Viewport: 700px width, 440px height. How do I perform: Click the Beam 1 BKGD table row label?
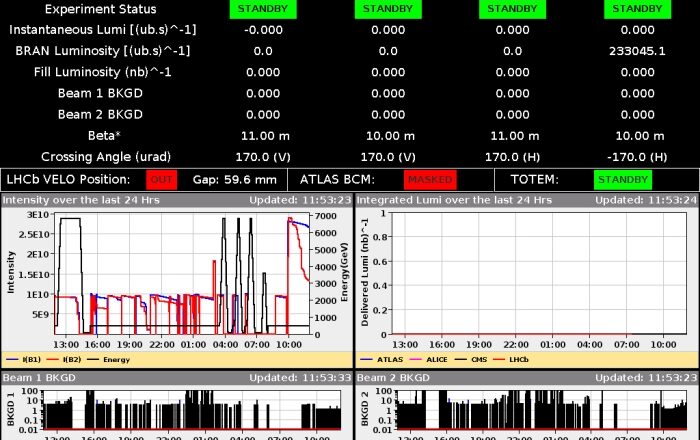pyautogui.click(x=100, y=93)
